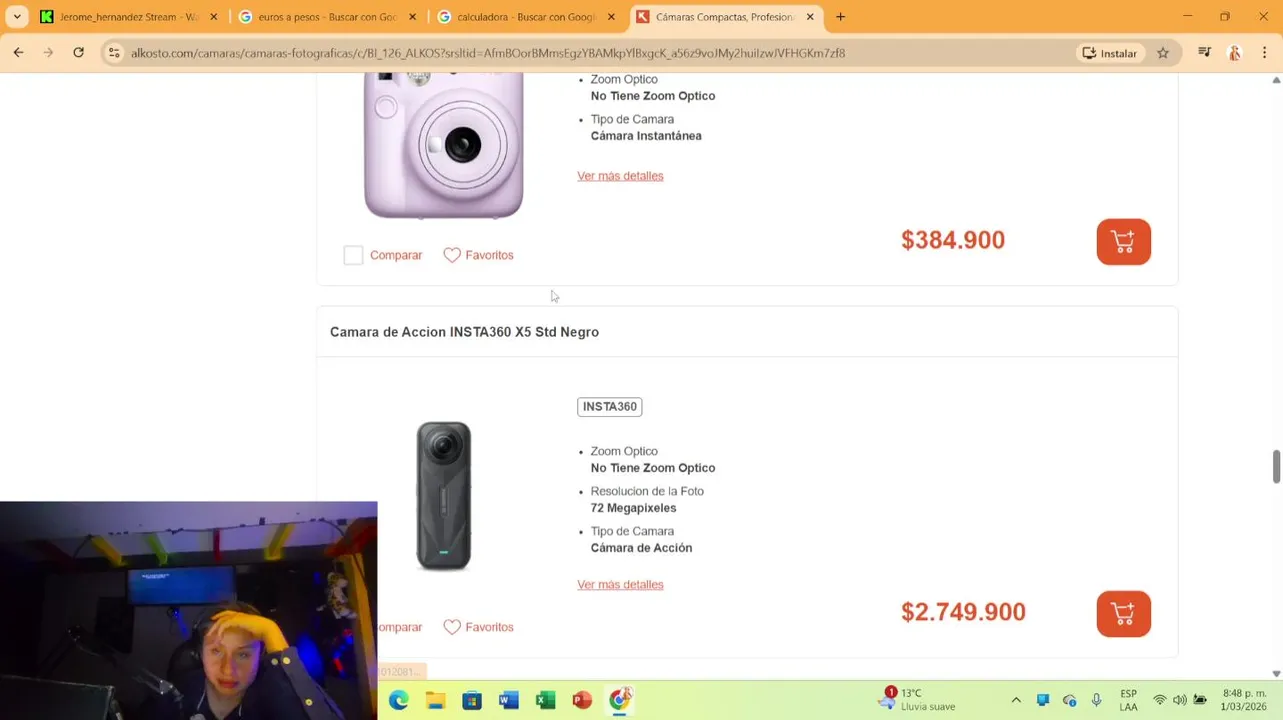Open the Word app in the taskbar
1283x720 pixels.
click(509, 700)
